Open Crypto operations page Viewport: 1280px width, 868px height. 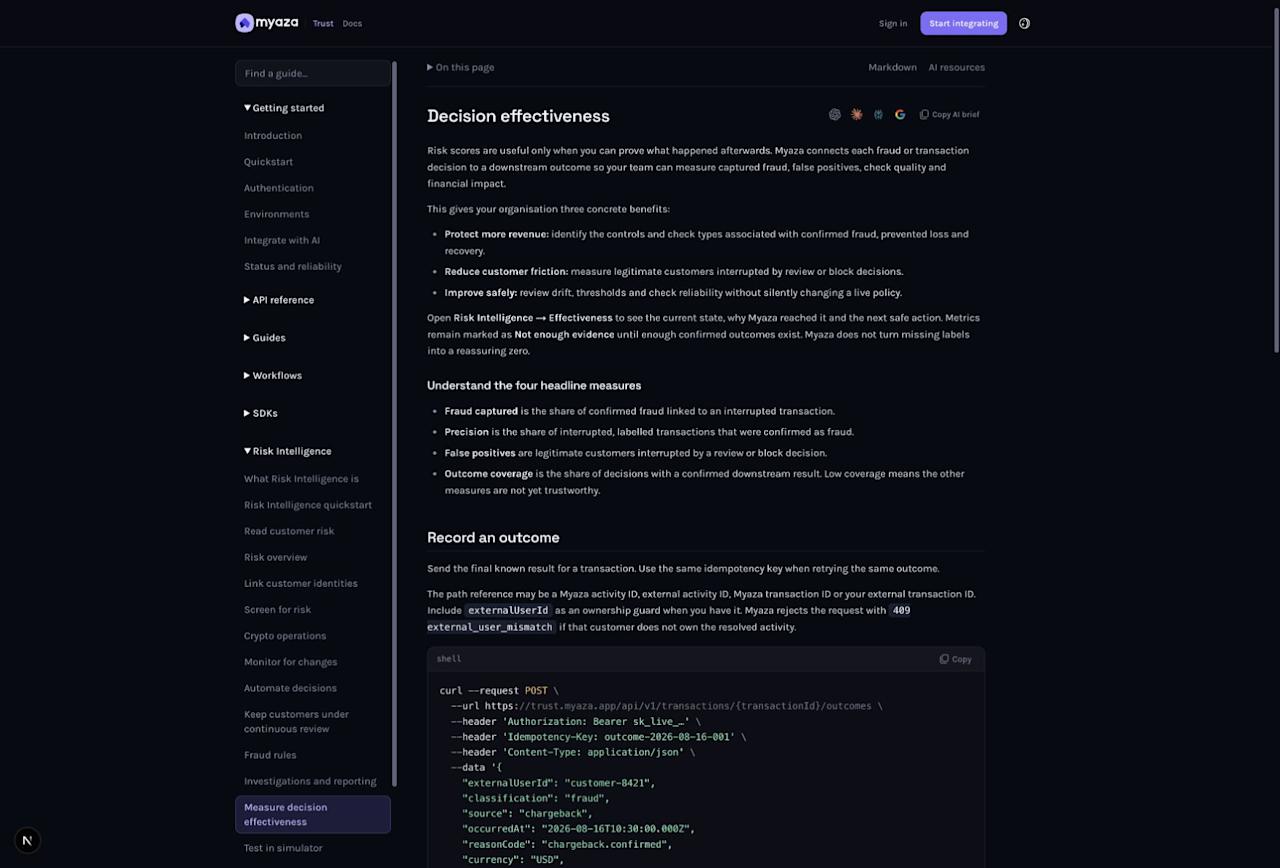(285, 636)
